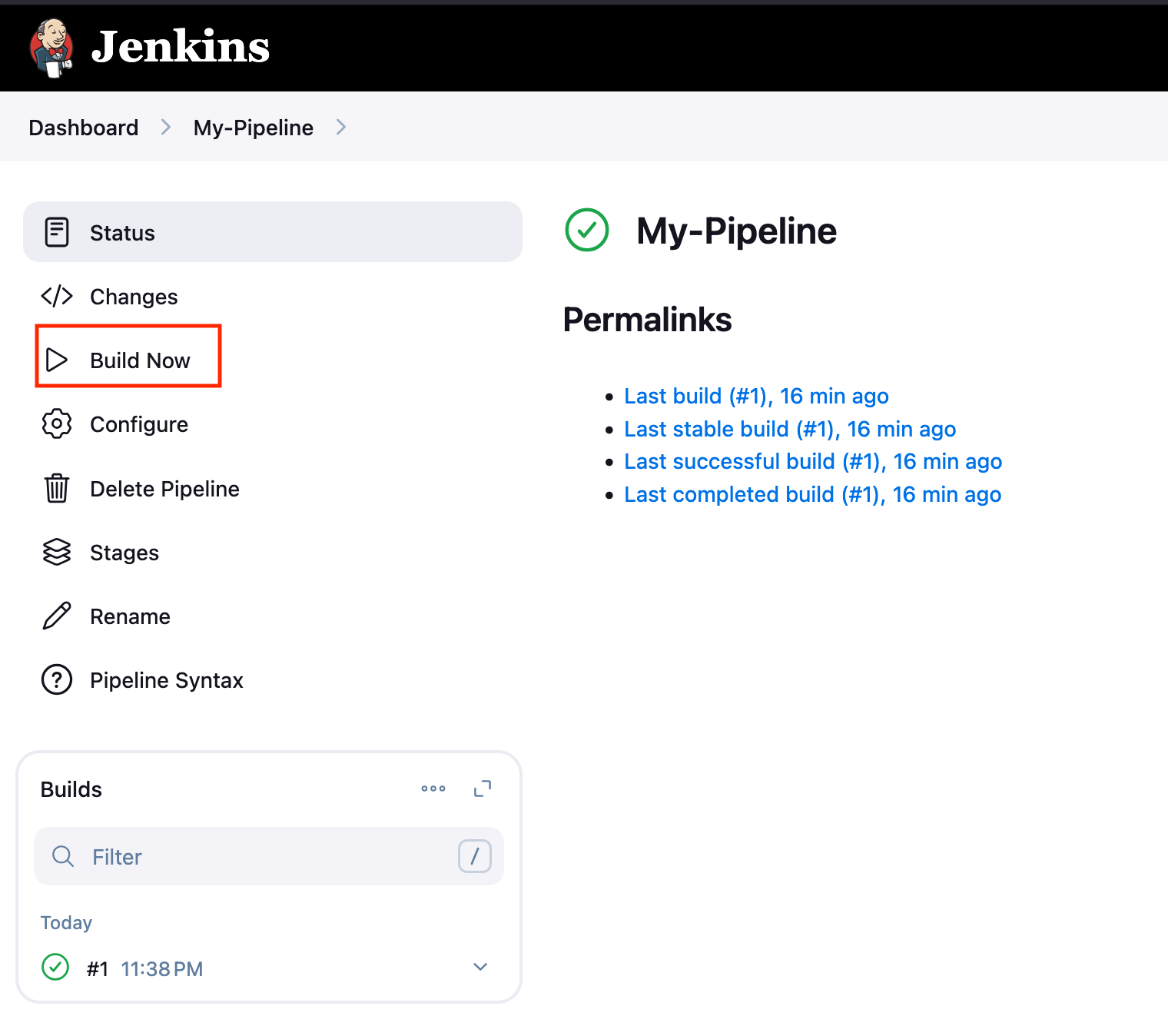This screenshot has width=1168, height=1036.
Task: Open Stages view
Action: [124, 553]
